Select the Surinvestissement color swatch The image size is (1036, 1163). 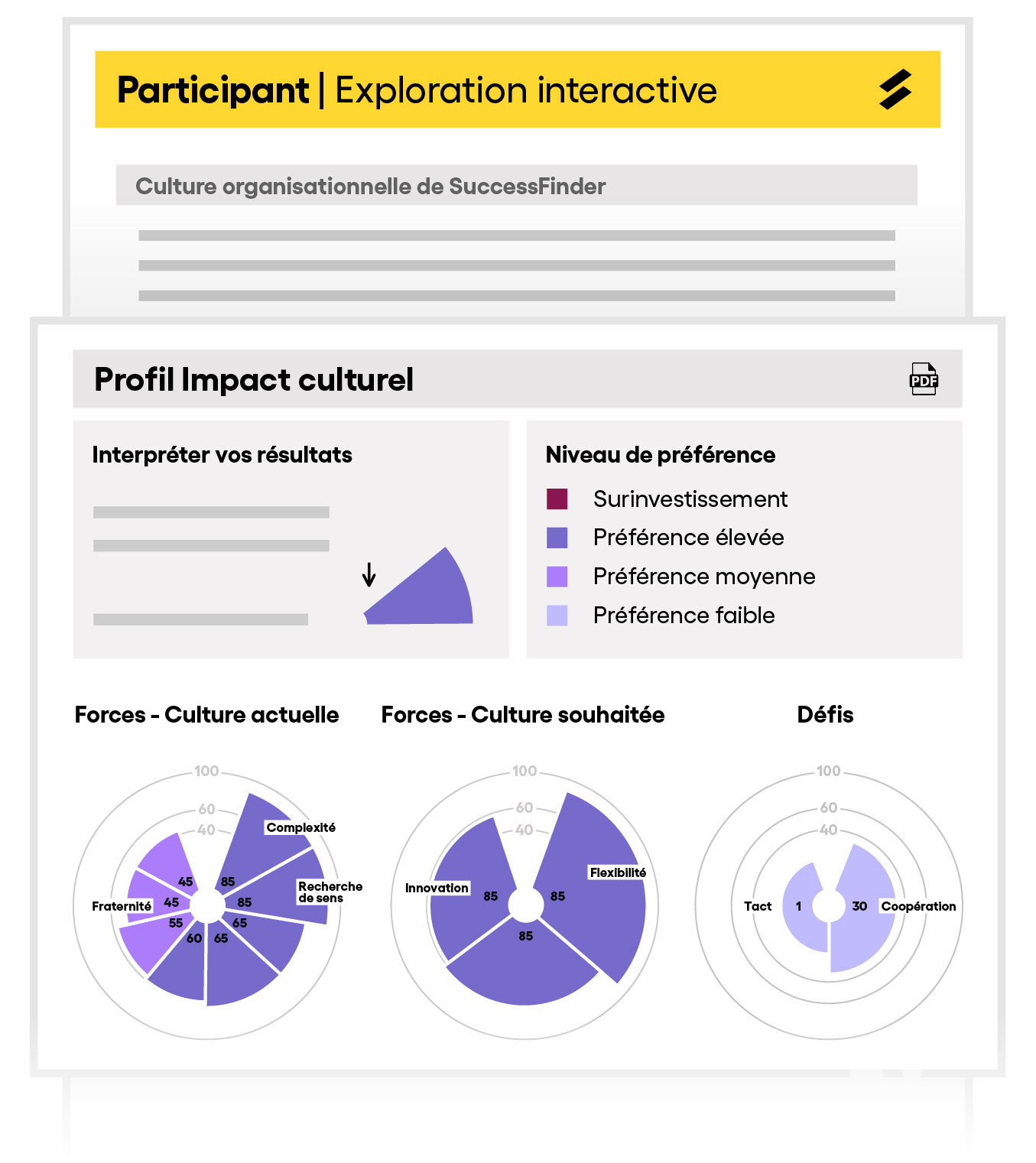(557, 499)
